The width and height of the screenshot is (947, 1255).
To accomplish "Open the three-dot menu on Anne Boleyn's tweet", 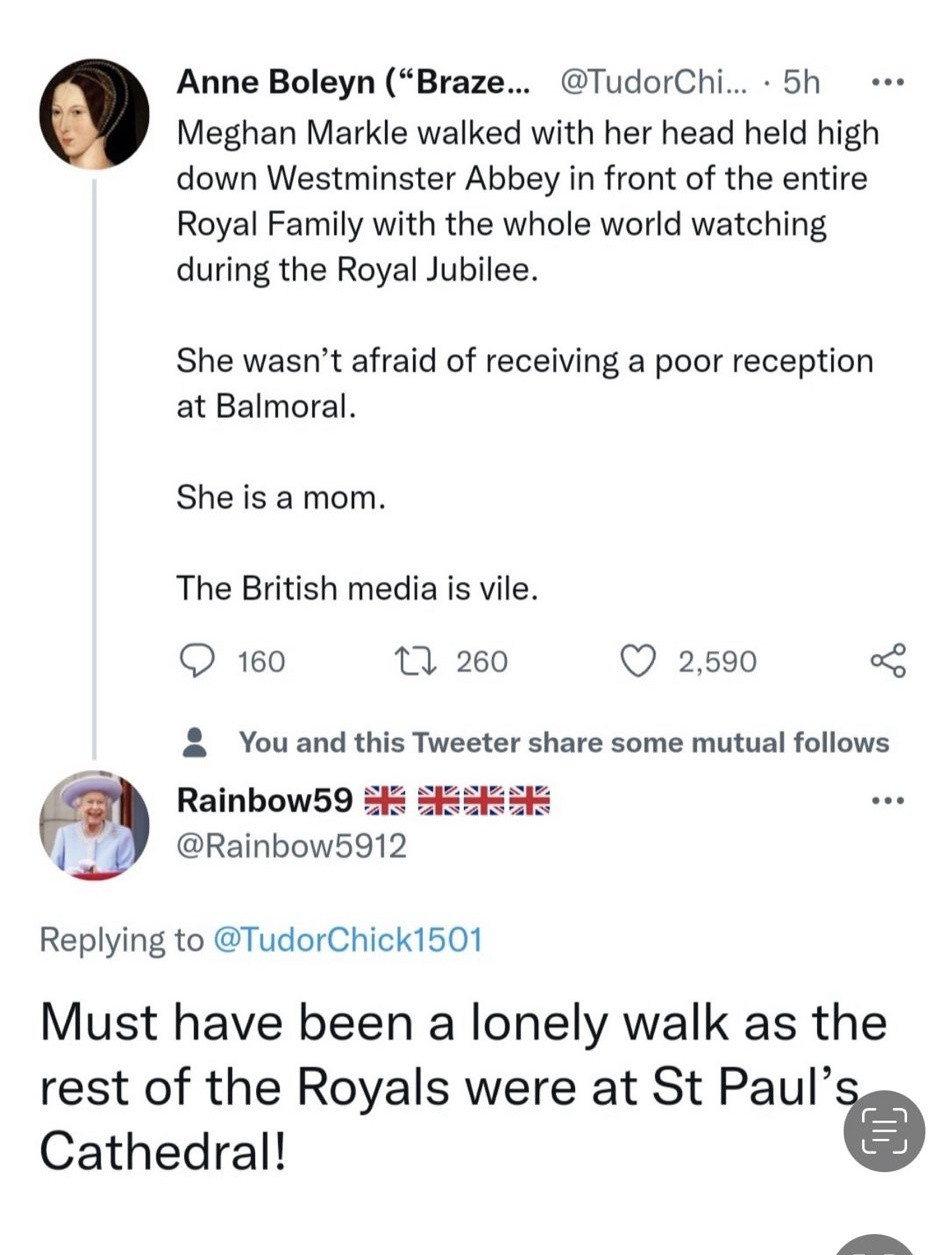I will pos(887,83).
